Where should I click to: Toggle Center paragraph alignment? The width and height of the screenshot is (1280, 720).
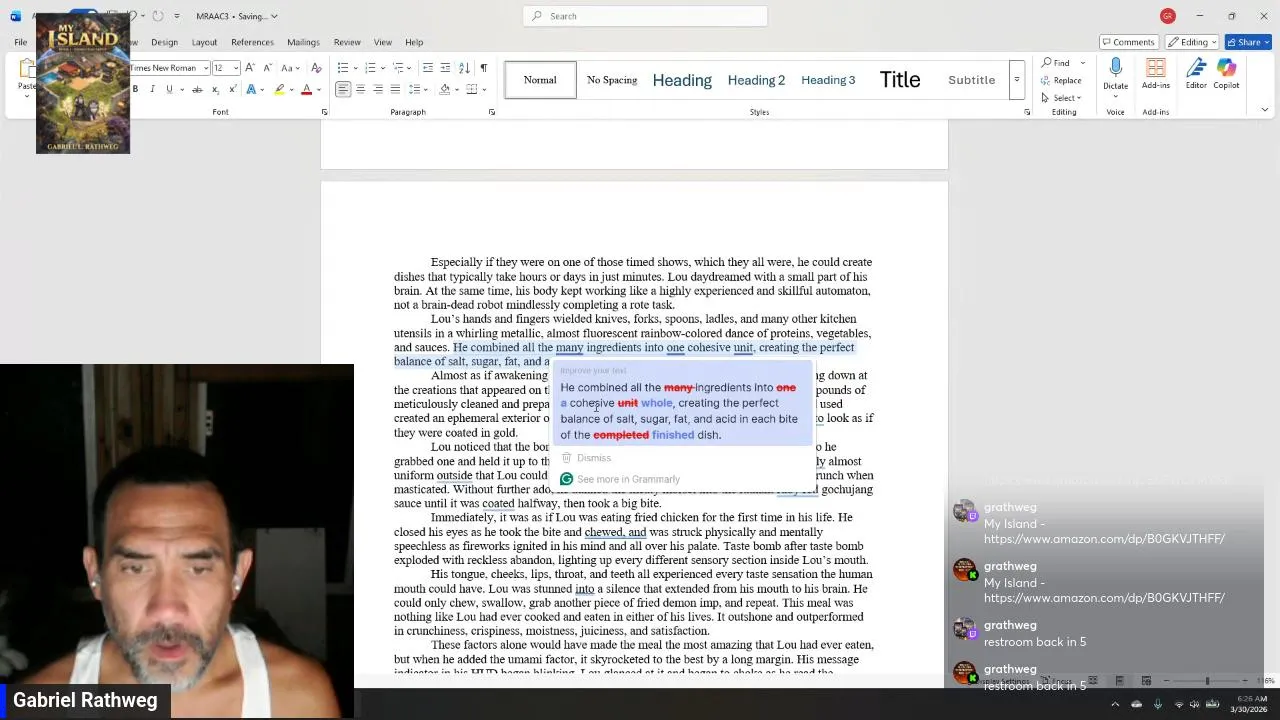pos(360,89)
